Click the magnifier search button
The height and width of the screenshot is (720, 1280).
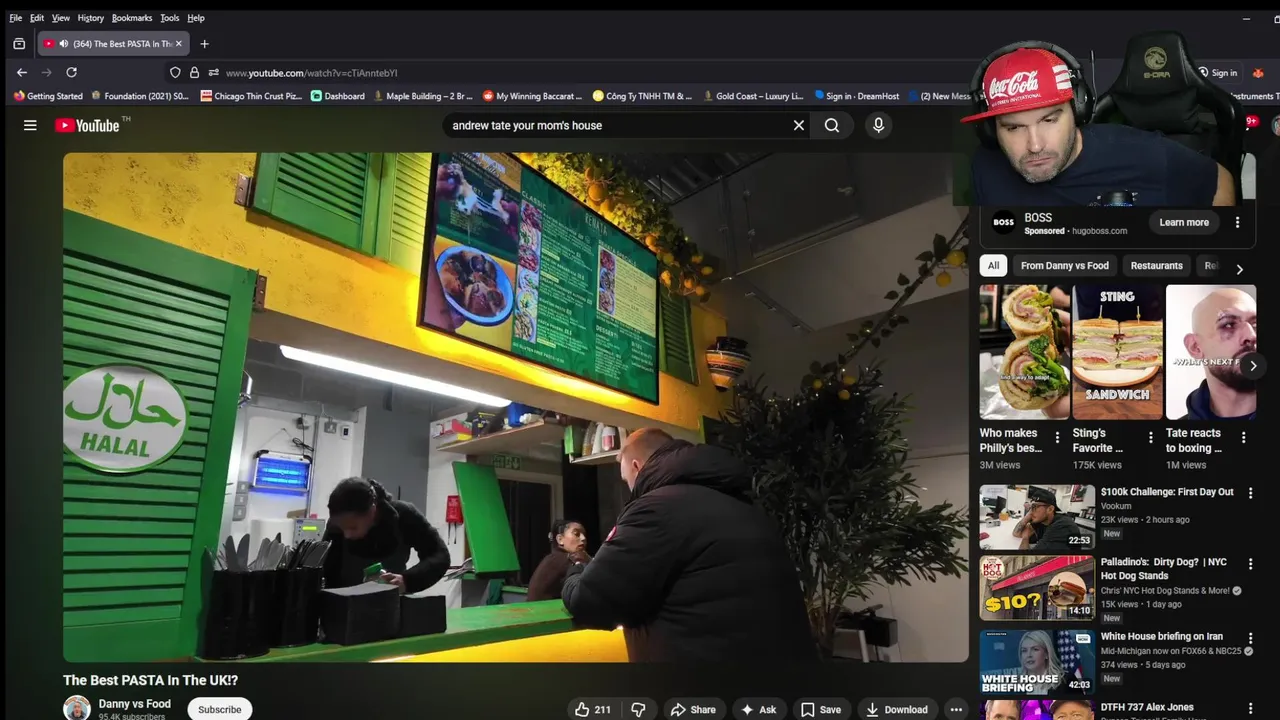point(832,125)
